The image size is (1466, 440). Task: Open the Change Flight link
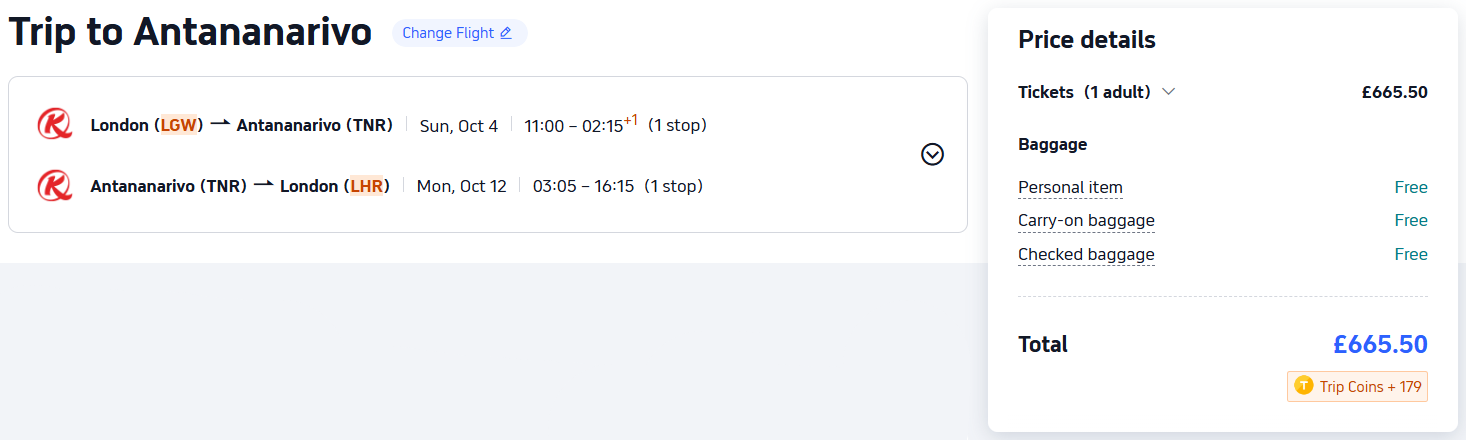pos(448,33)
